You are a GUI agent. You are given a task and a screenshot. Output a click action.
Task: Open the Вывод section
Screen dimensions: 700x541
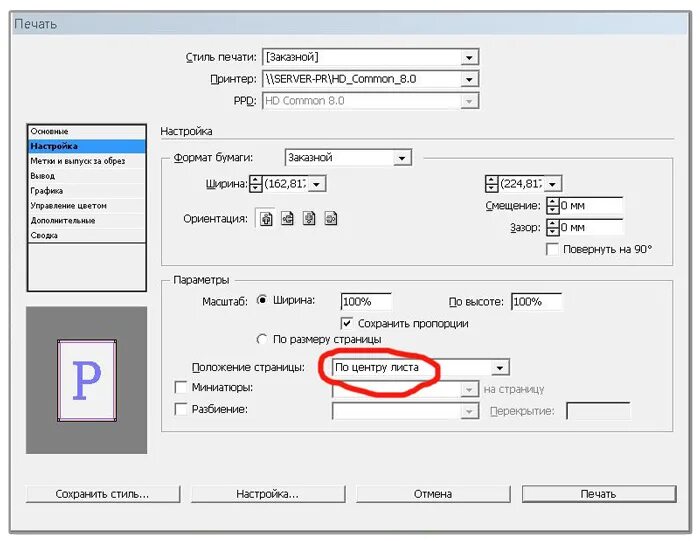(x=87, y=176)
